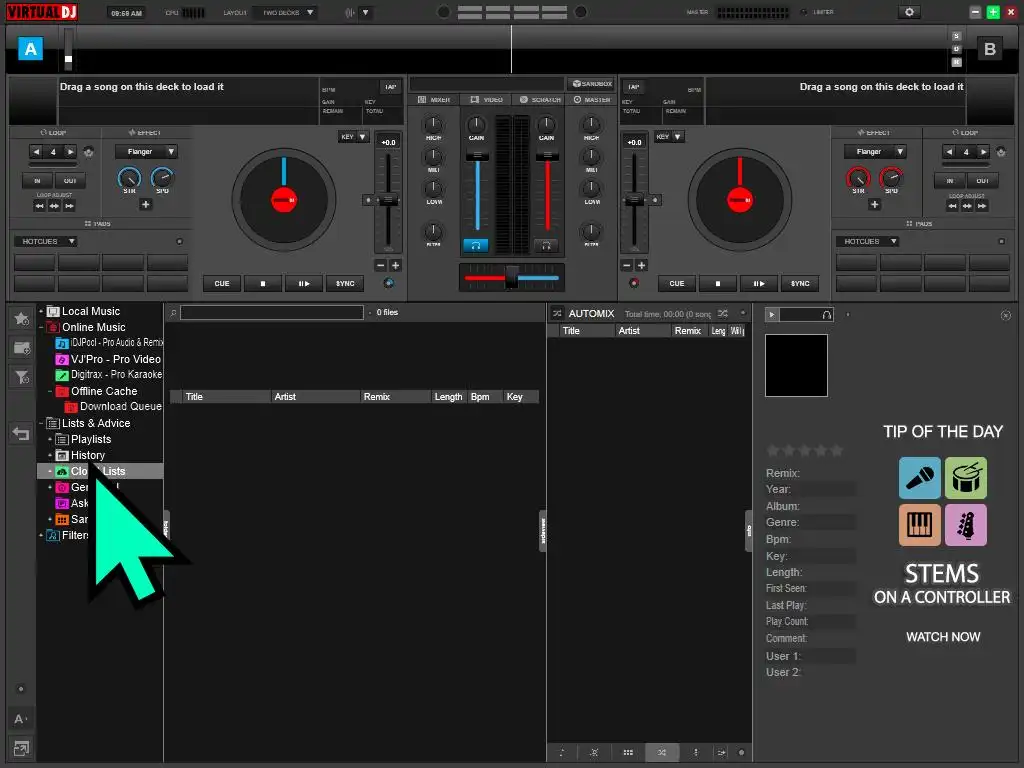This screenshot has width=1024, height=768.
Task: Click the piano keys stem icon
Action: (920, 524)
